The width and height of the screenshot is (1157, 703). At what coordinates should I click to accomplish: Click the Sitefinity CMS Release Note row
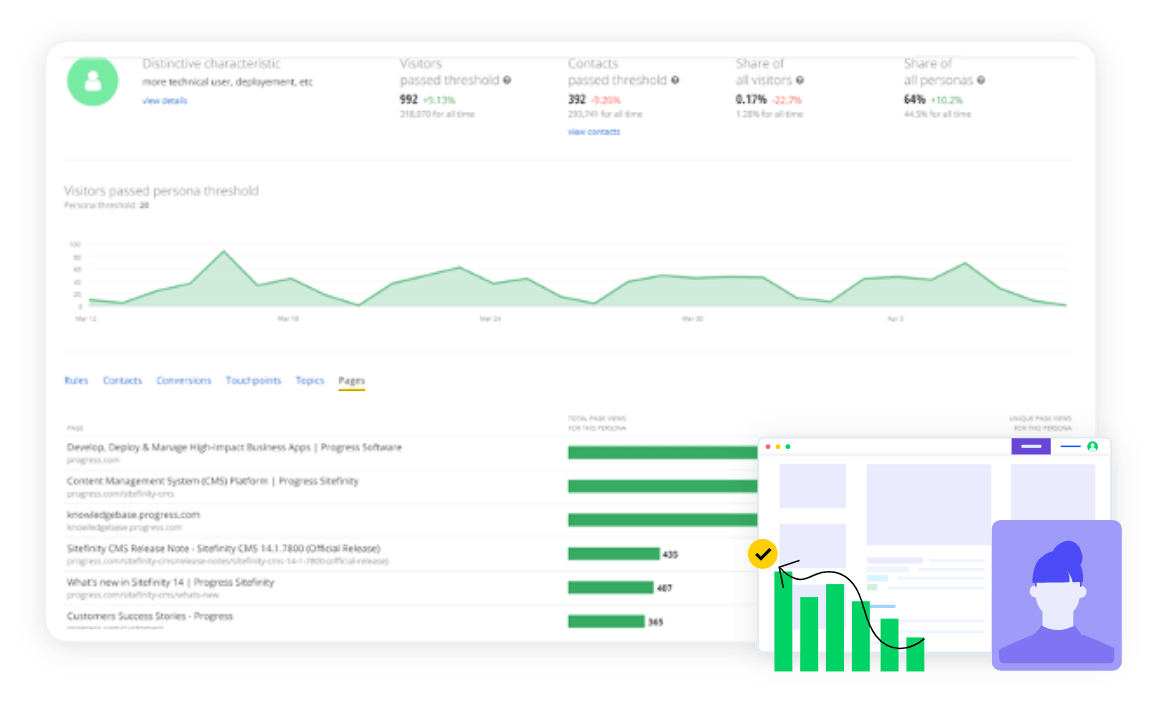pyautogui.click(x=222, y=548)
